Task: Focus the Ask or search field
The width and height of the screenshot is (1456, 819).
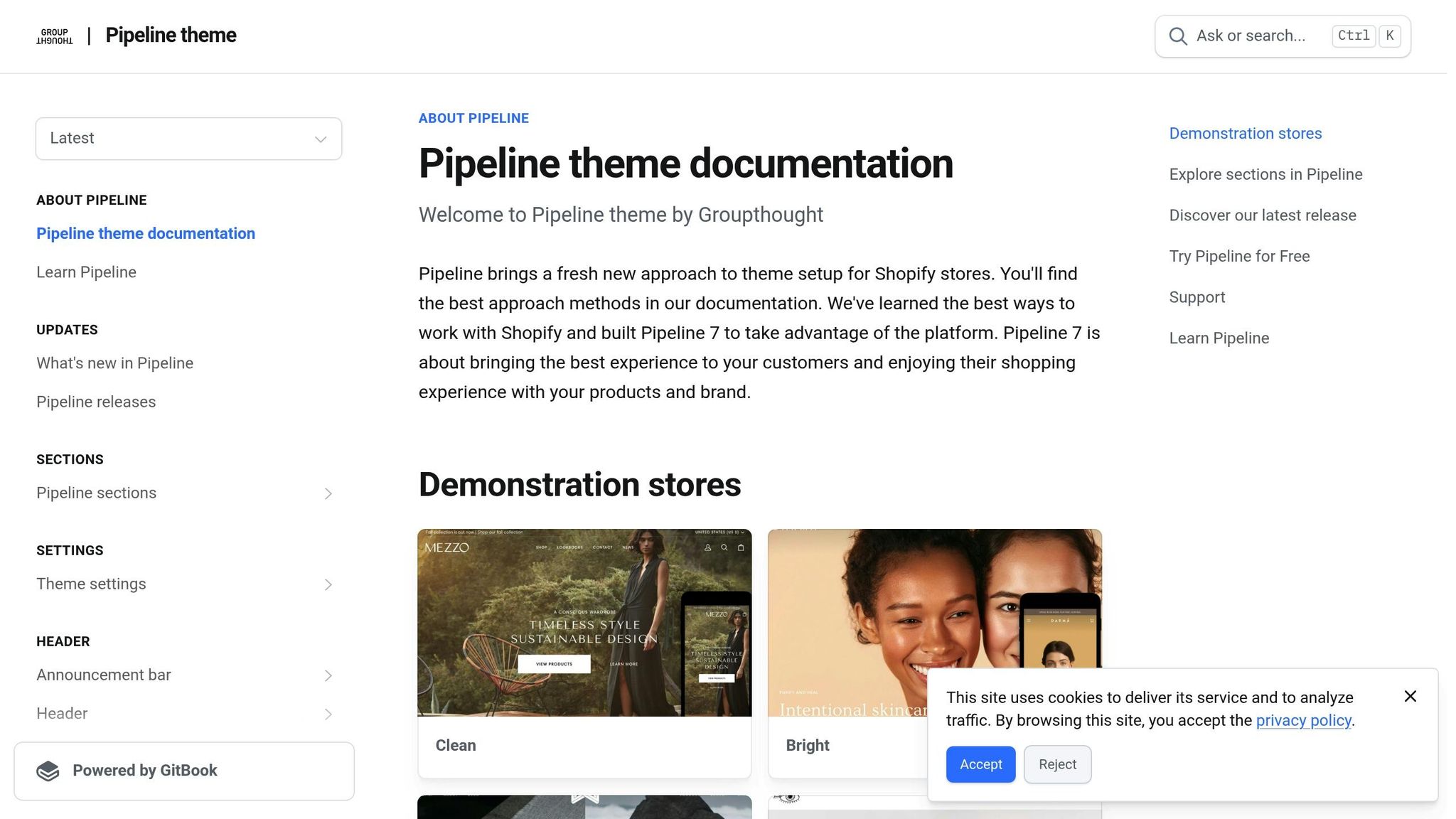Action: coord(1283,36)
